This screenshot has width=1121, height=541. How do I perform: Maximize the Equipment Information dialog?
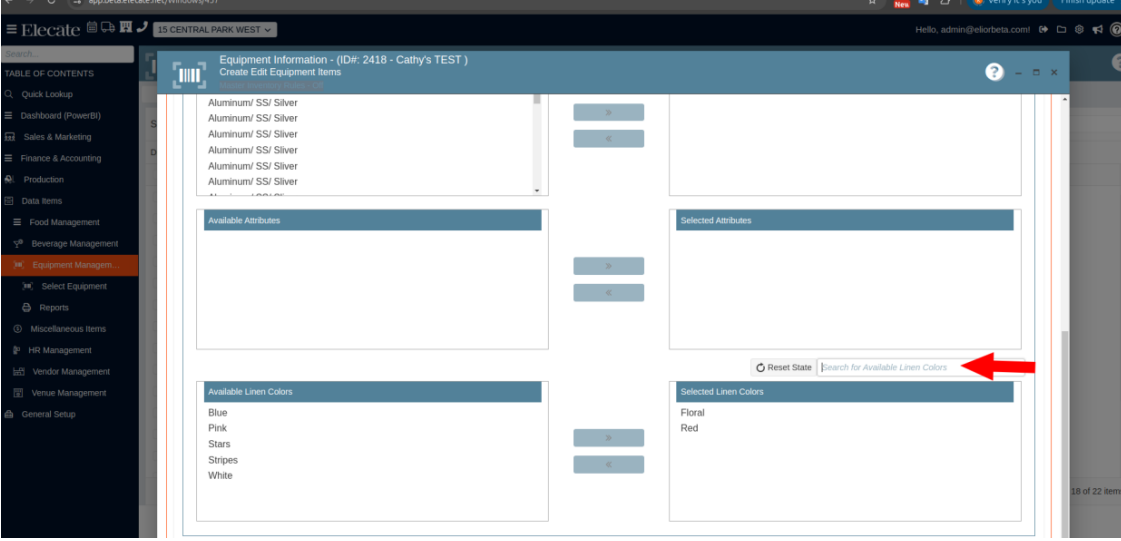1036,72
